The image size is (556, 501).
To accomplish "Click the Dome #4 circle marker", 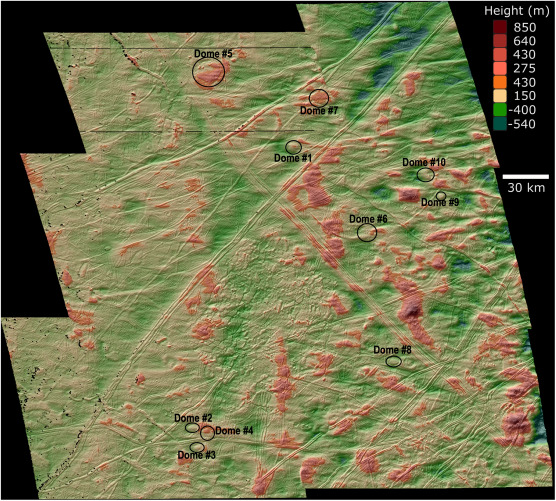I will pyautogui.click(x=207, y=433).
